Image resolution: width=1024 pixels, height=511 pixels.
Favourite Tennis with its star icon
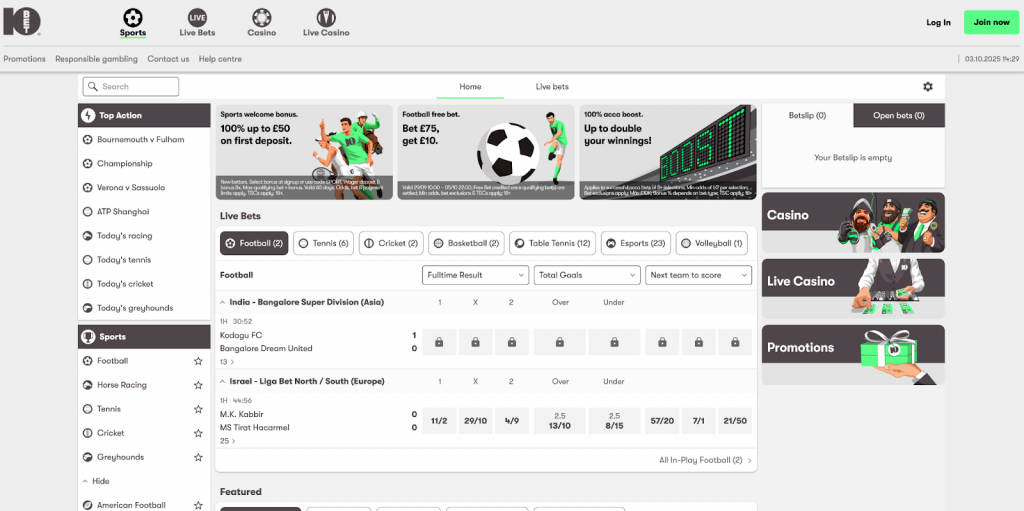tap(198, 409)
